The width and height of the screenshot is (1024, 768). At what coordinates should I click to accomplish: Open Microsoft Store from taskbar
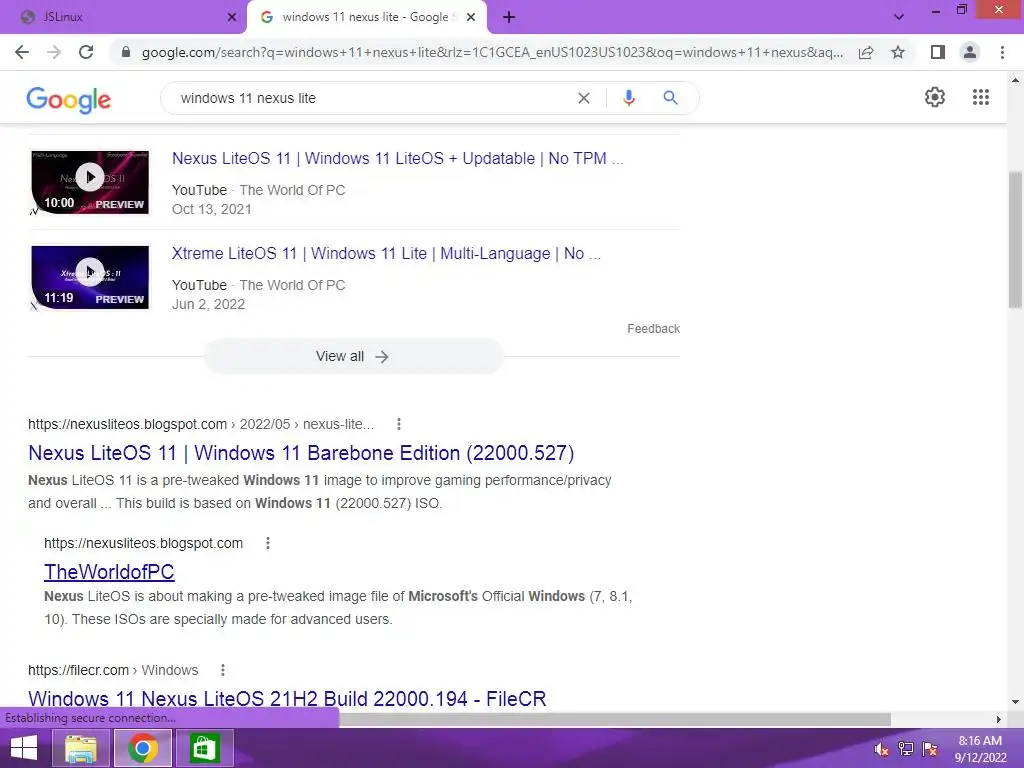coord(204,748)
